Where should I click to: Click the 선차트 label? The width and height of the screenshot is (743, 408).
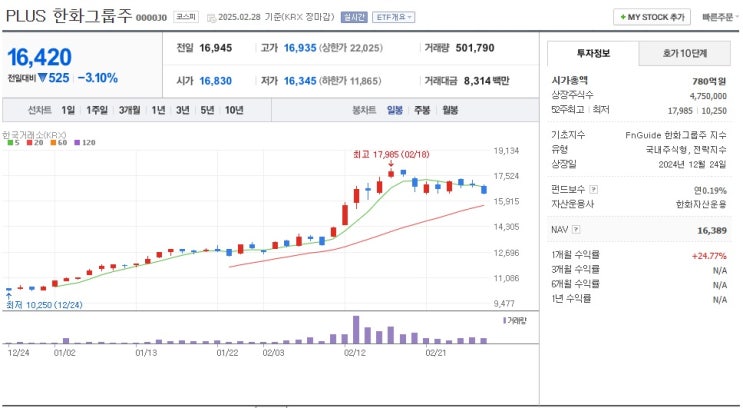pos(40,110)
